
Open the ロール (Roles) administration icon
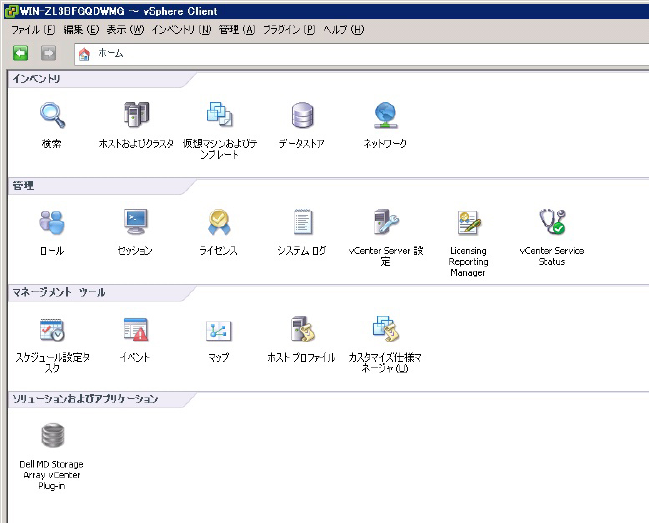pos(52,222)
